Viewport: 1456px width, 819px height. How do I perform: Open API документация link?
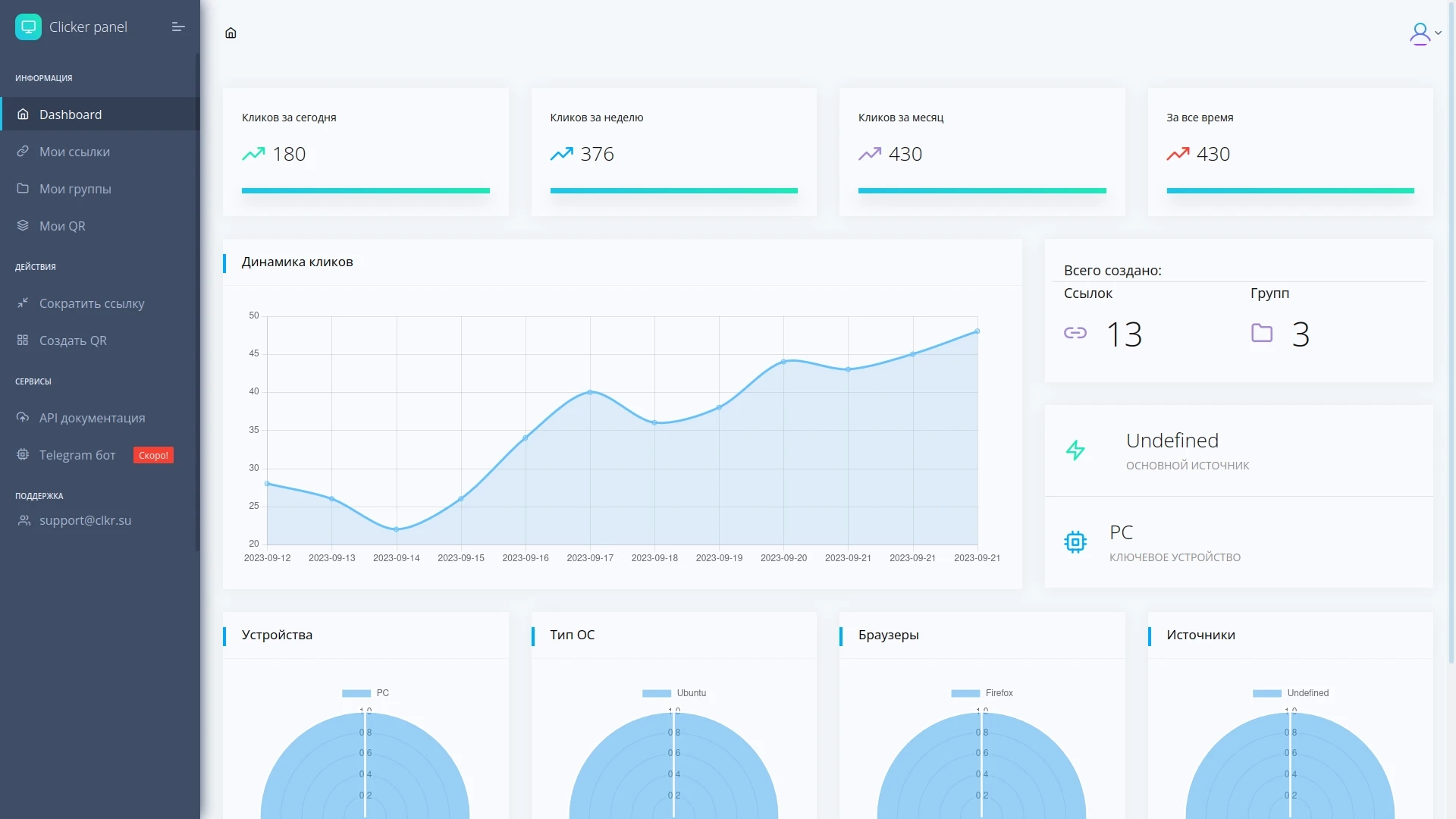100,417
